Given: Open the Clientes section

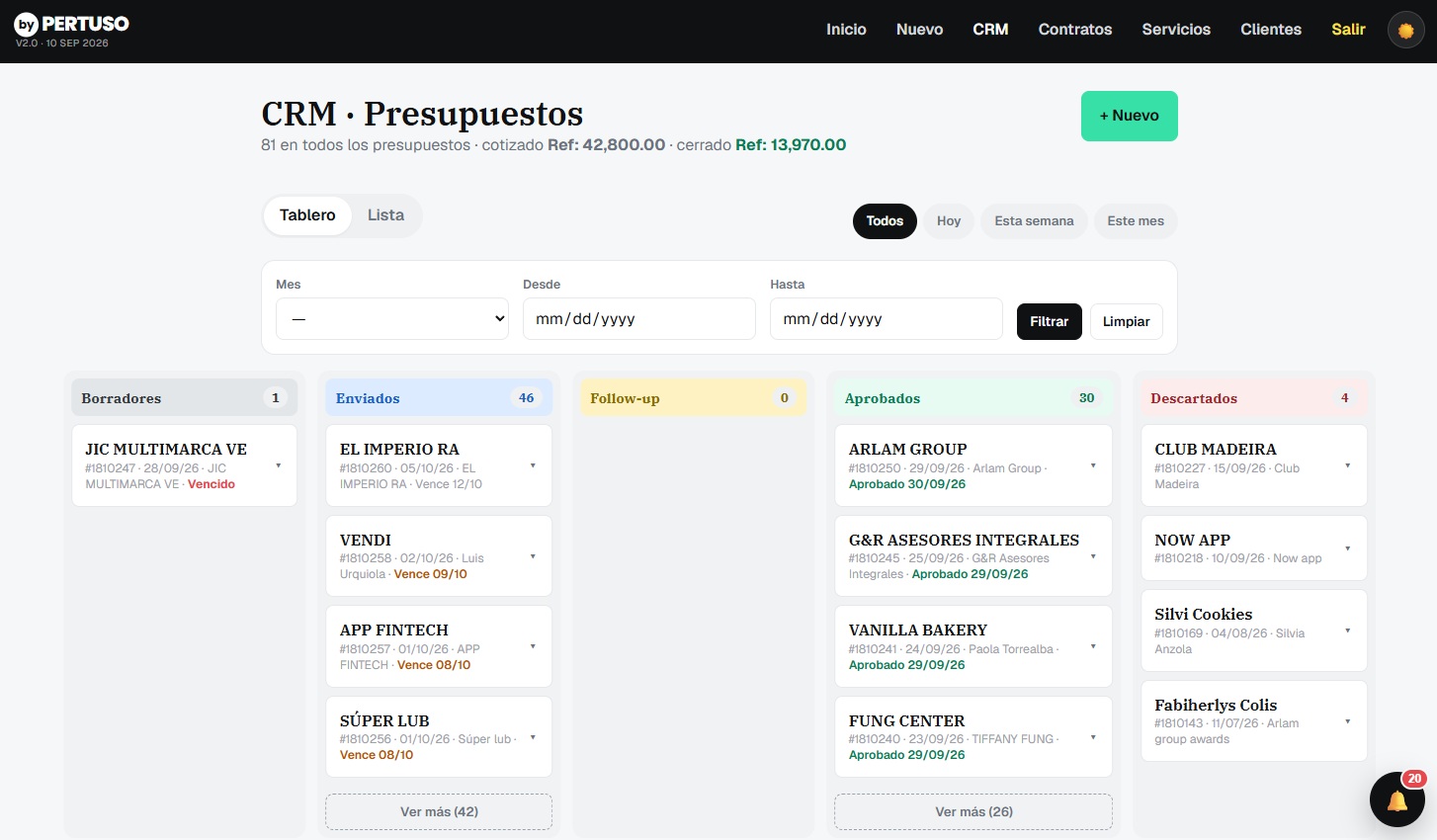Looking at the screenshot, I should click(x=1271, y=30).
